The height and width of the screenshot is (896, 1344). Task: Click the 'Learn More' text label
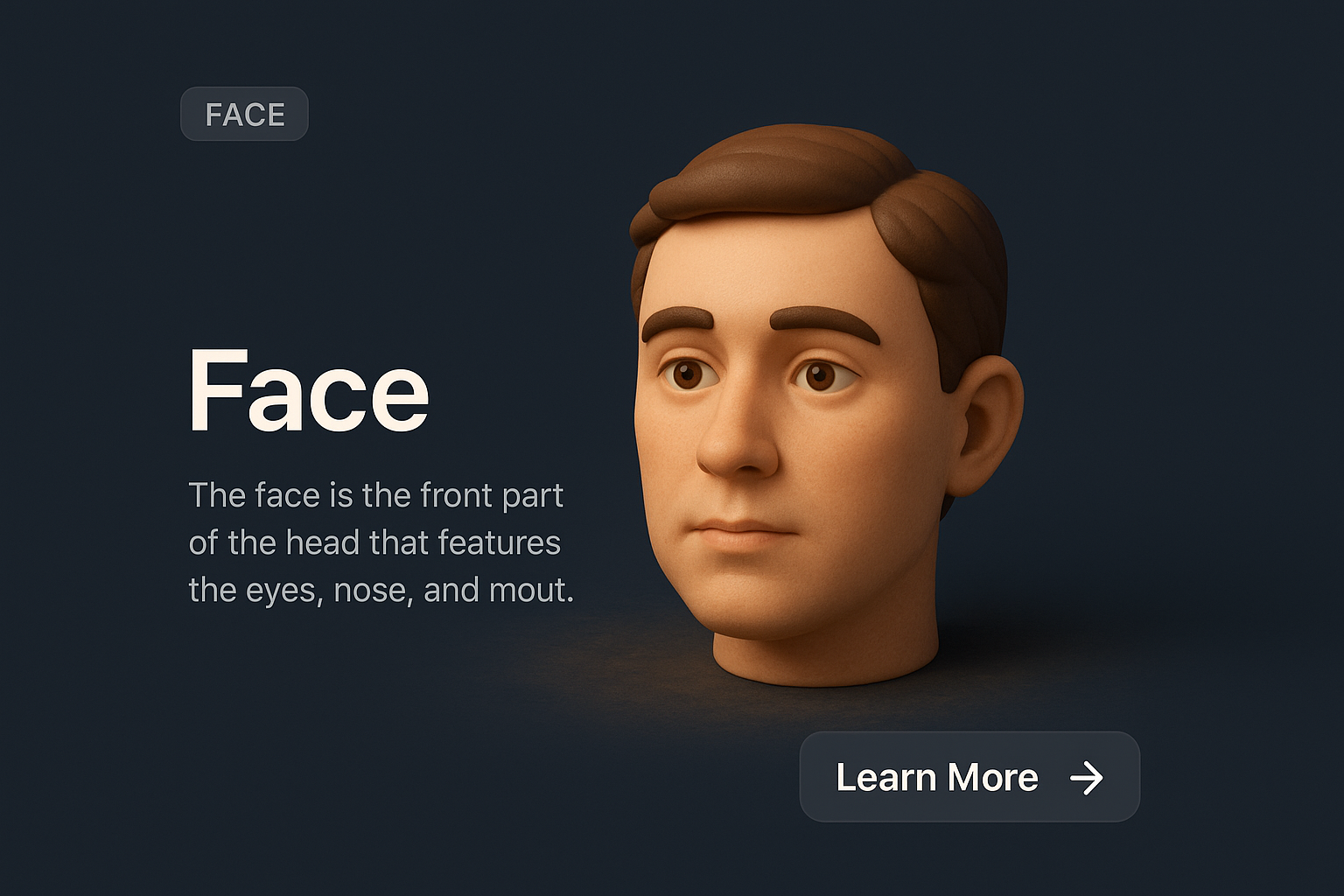tap(936, 777)
